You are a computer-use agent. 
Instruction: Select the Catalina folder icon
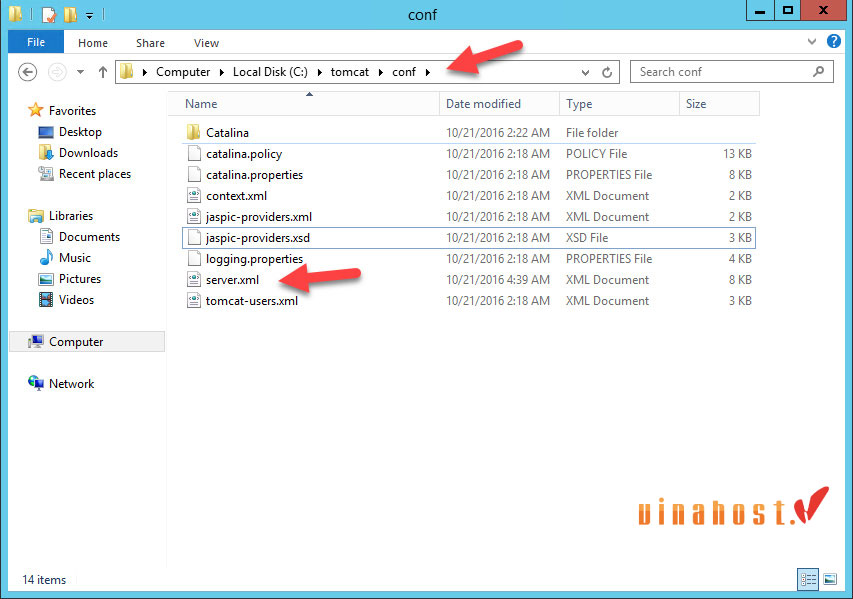[x=194, y=132]
